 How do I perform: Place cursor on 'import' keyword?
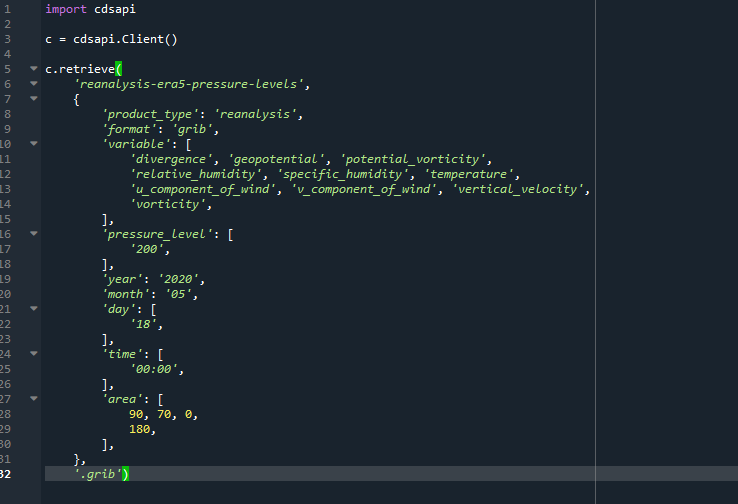pos(66,8)
